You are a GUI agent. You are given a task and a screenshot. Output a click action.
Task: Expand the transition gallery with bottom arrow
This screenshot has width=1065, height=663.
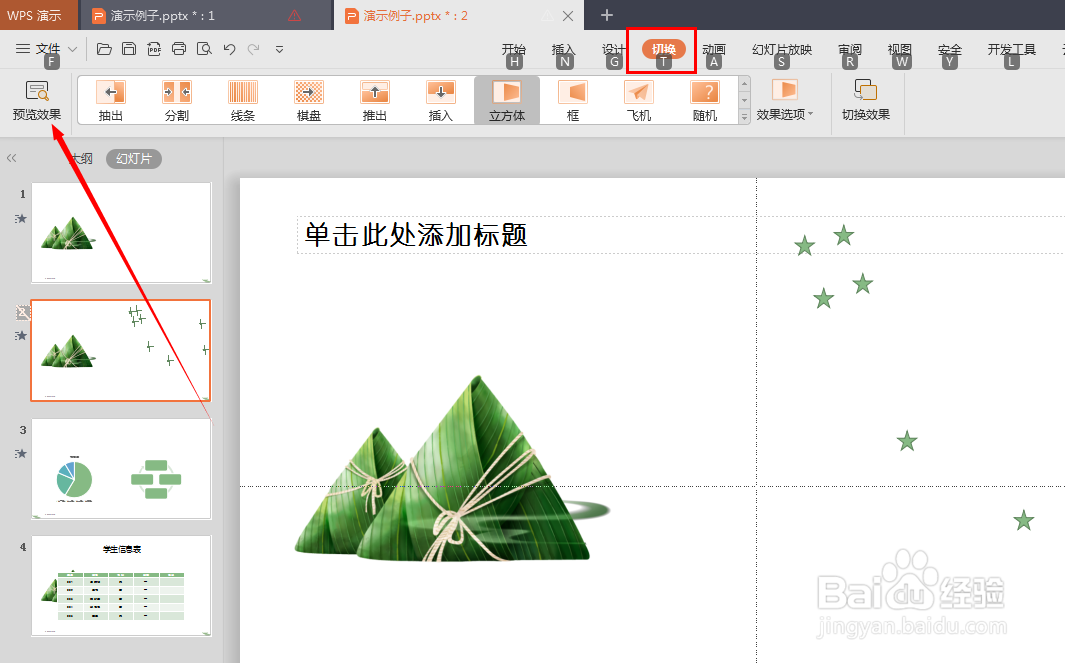click(744, 117)
